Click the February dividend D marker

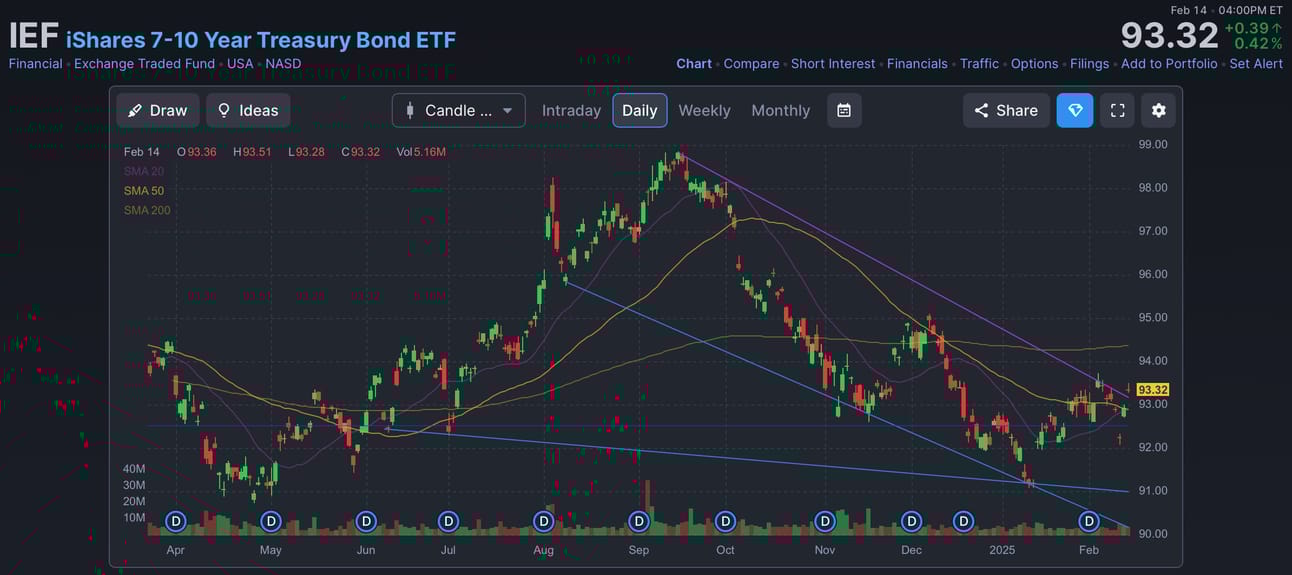click(1089, 521)
